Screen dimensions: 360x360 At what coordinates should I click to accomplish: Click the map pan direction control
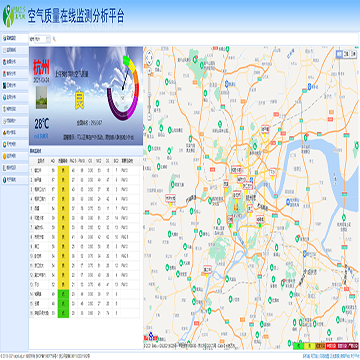pyautogui.click(x=149, y=57)
